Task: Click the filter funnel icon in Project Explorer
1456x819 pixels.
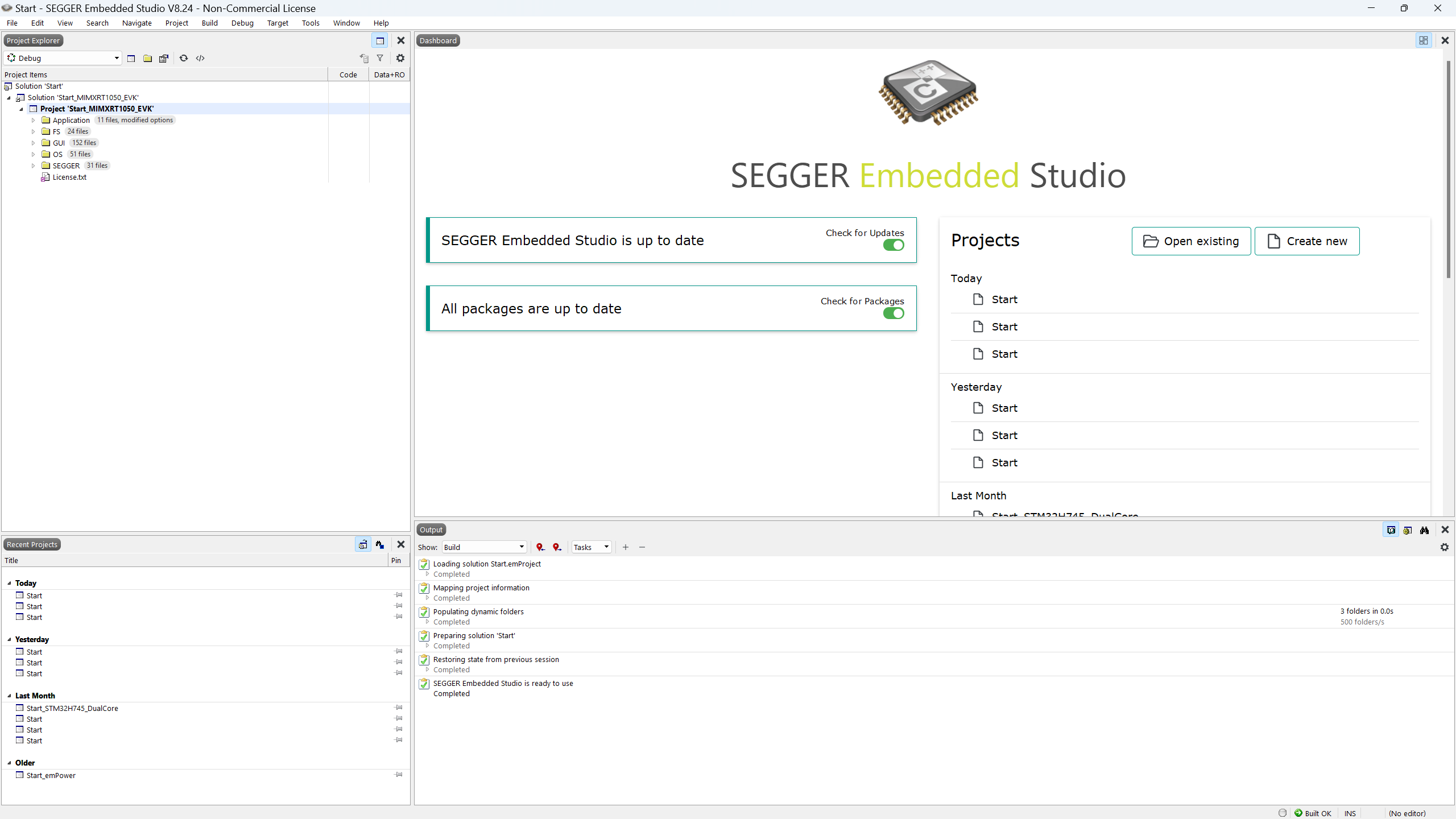Action: tap(380, 58)
